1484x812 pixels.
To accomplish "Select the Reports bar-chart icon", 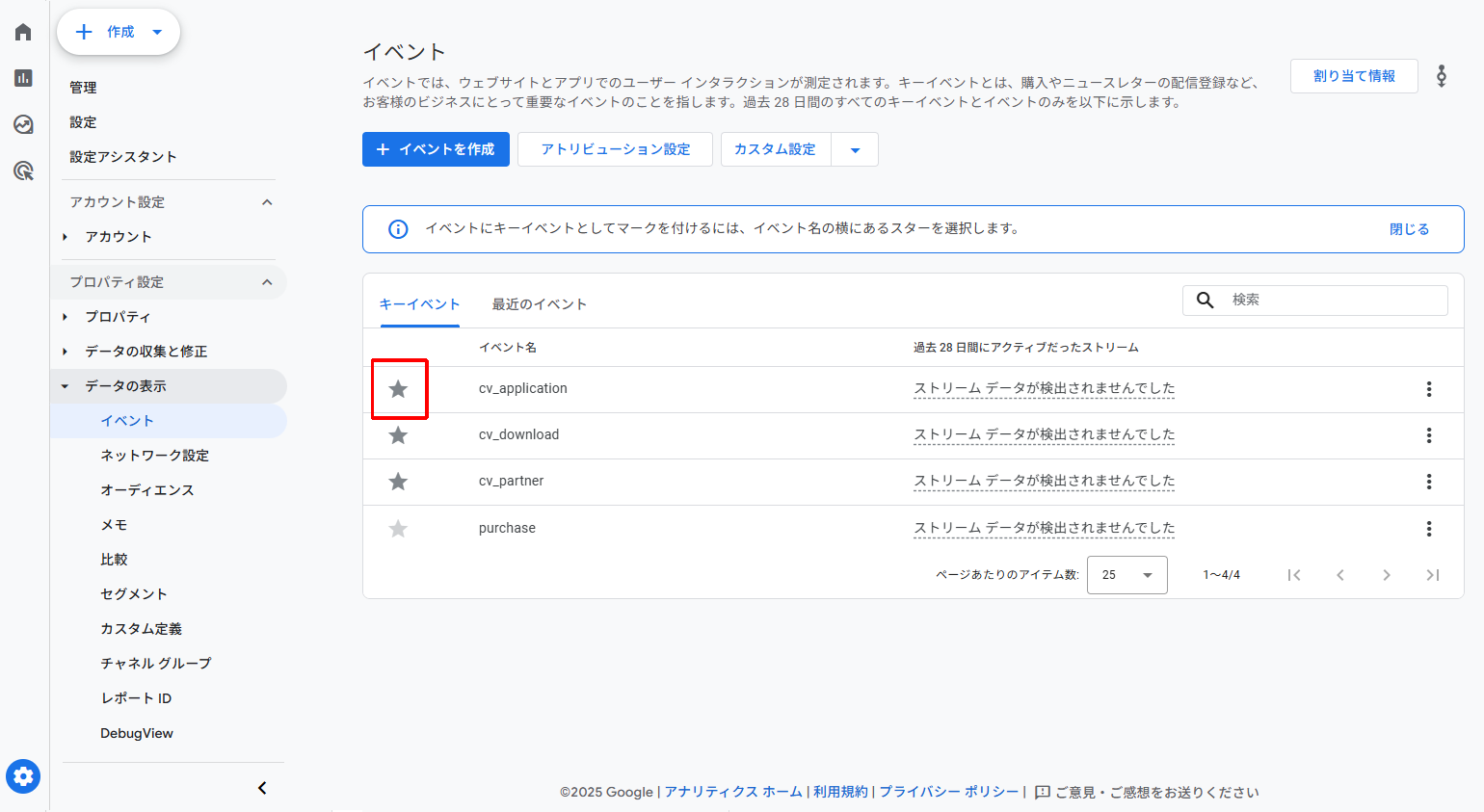I will (x=22, y=78).
